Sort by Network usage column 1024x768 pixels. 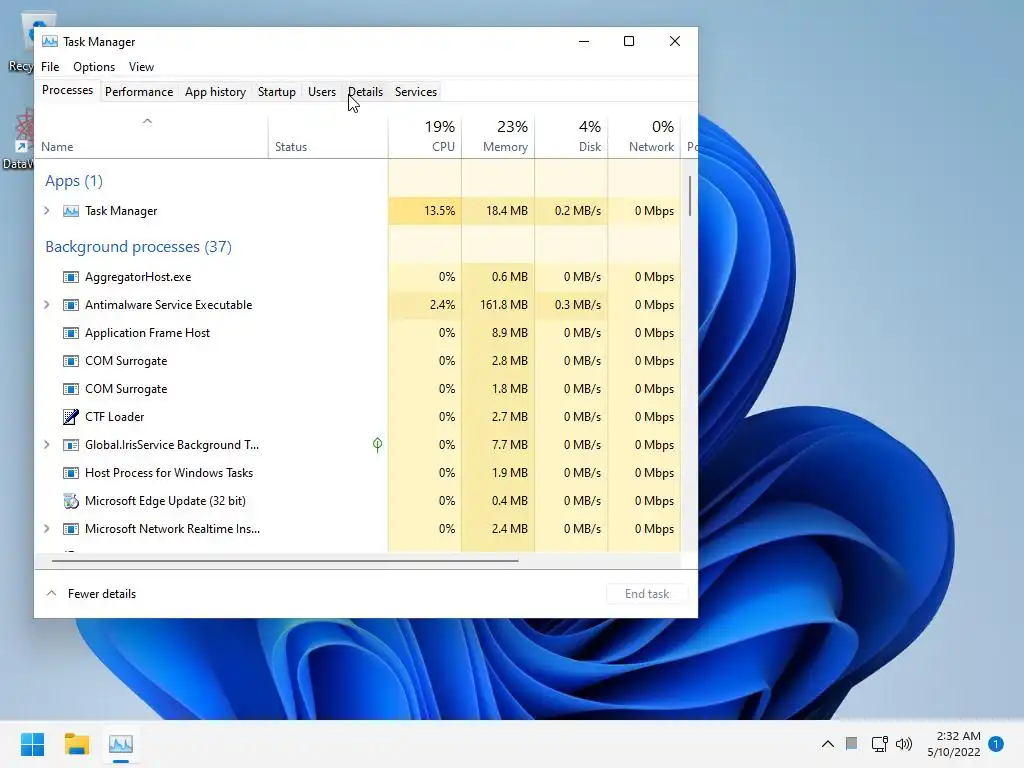645,137
